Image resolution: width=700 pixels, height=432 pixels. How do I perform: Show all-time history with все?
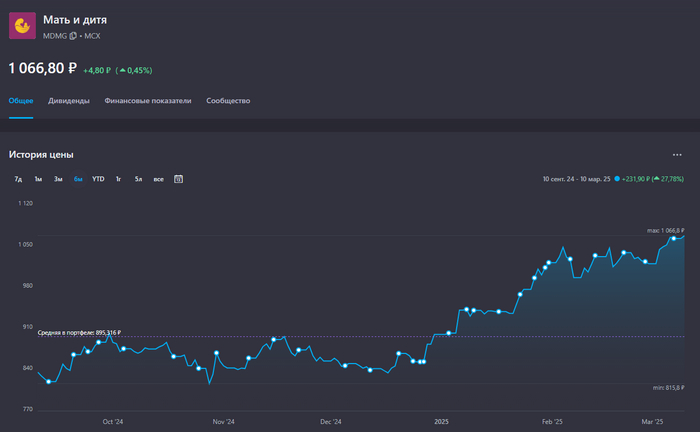coord(158,179)
